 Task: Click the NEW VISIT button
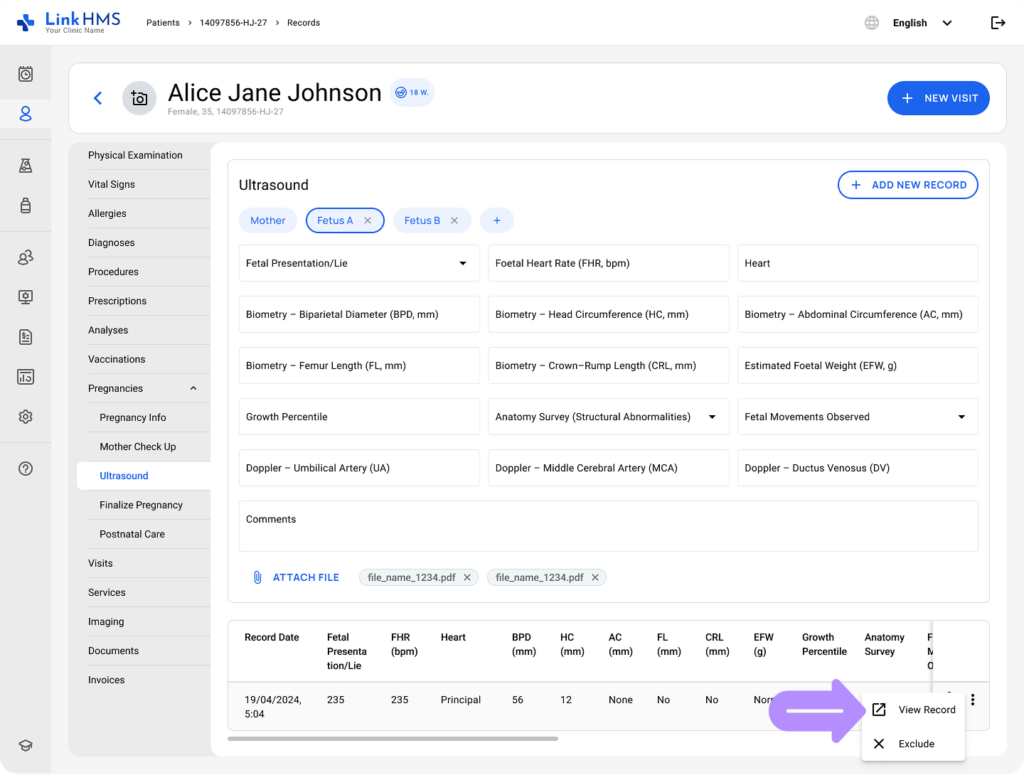[x=937, y=98]
